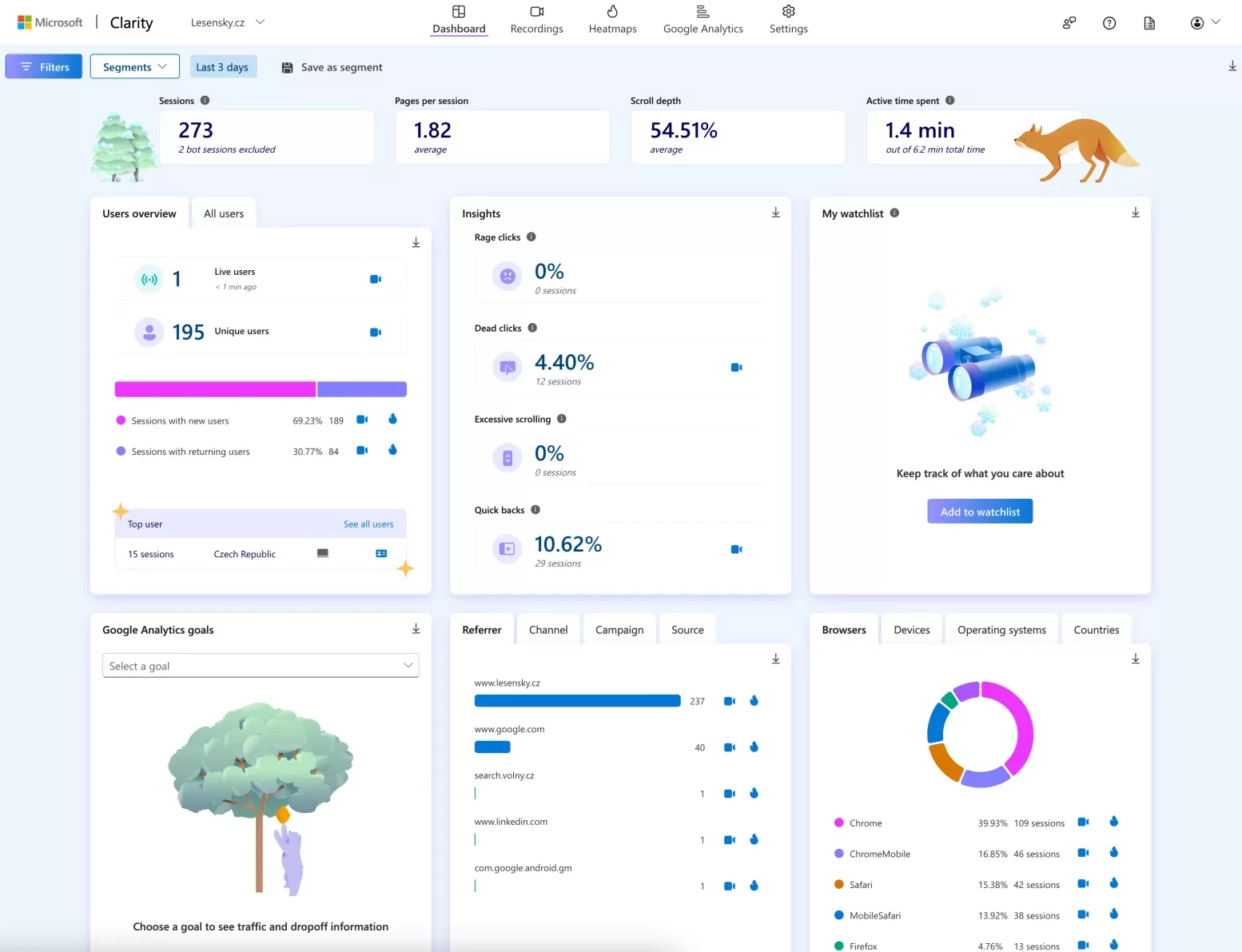Switch to the Countries tab
This screenshot has width=1242, height=952.
pos(1096,630)
